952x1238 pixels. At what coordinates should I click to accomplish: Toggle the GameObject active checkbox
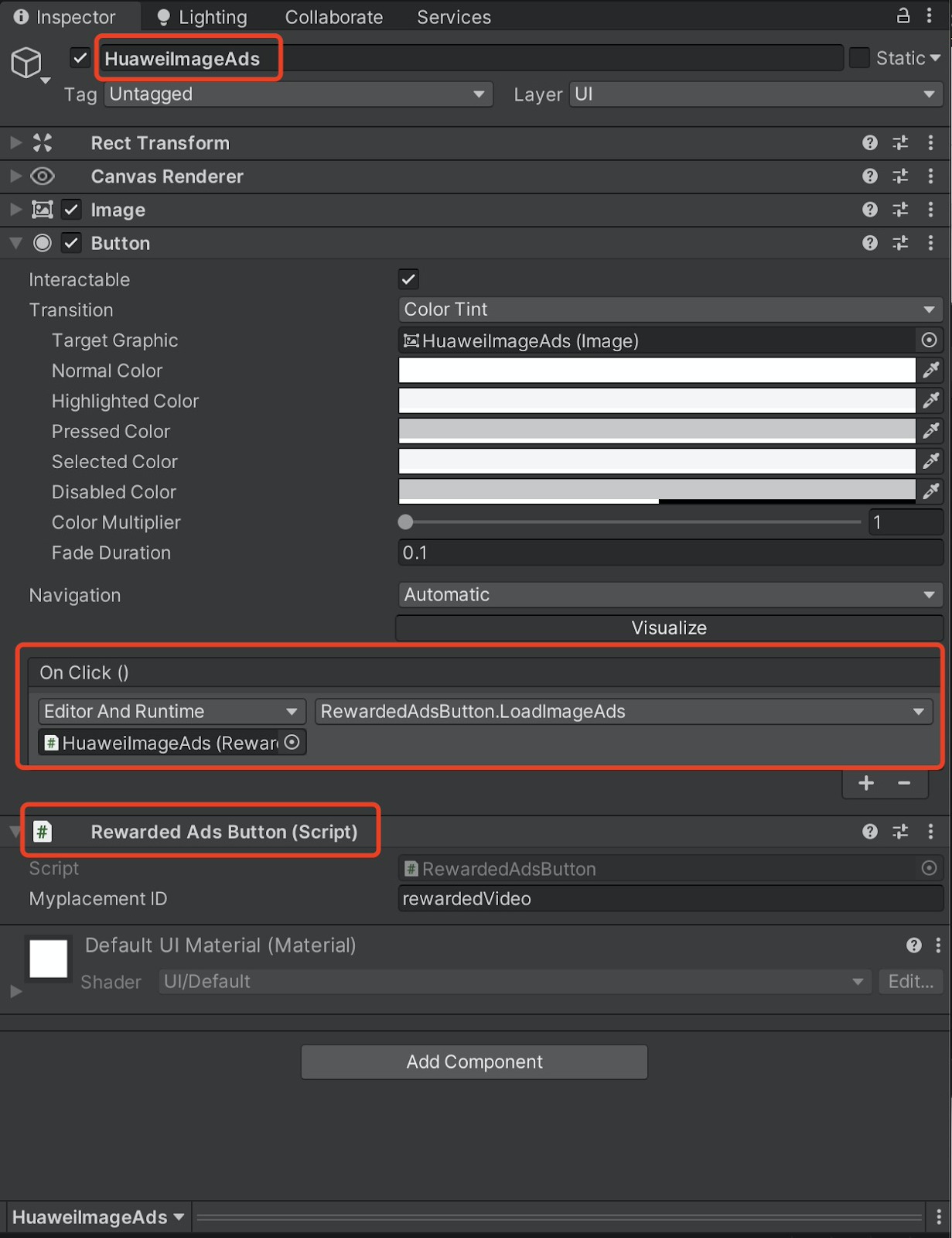80,57
